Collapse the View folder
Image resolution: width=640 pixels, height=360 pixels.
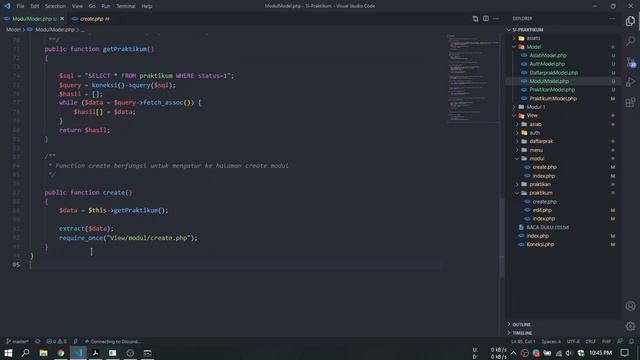tap(532, 116)
